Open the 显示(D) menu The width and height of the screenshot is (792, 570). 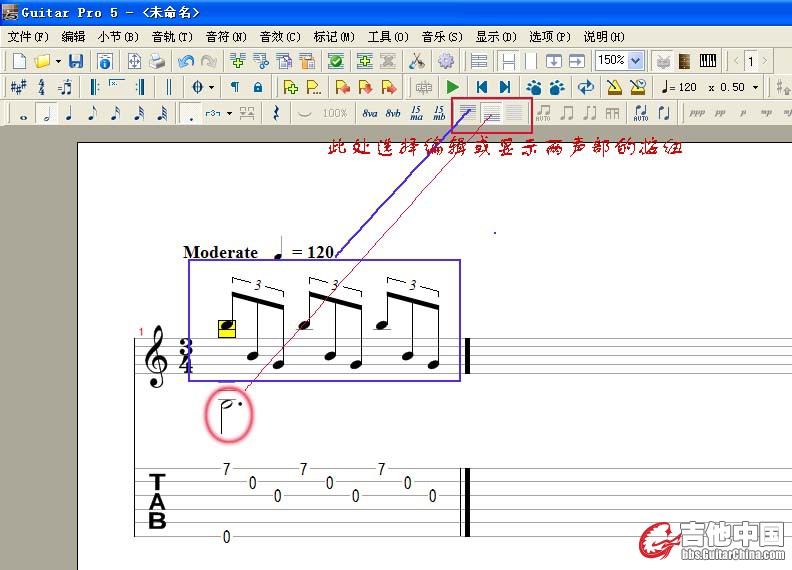[496, 37]
